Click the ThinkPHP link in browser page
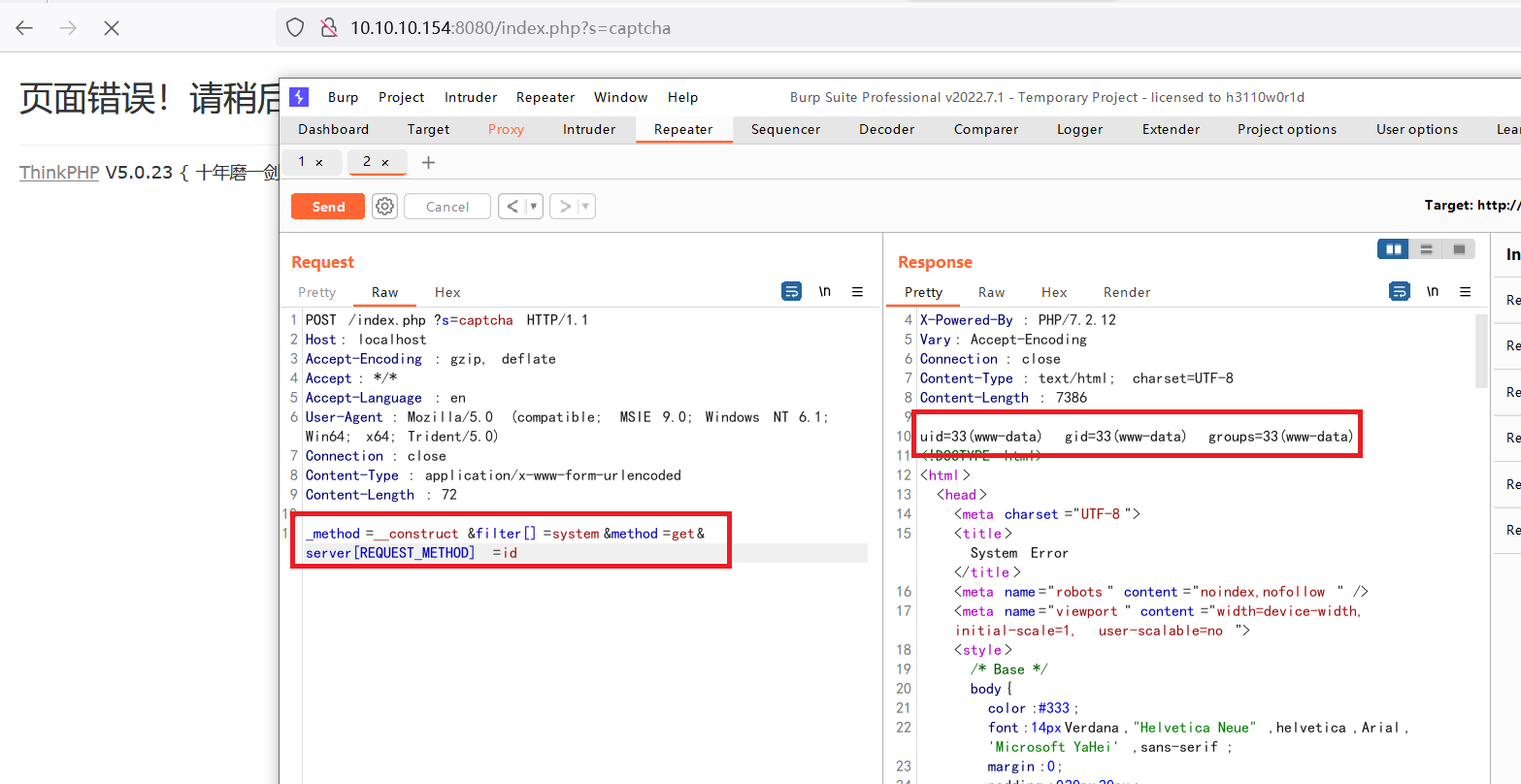The width and height of the screenshot is (1521, 784). click(x=59, y=173)
